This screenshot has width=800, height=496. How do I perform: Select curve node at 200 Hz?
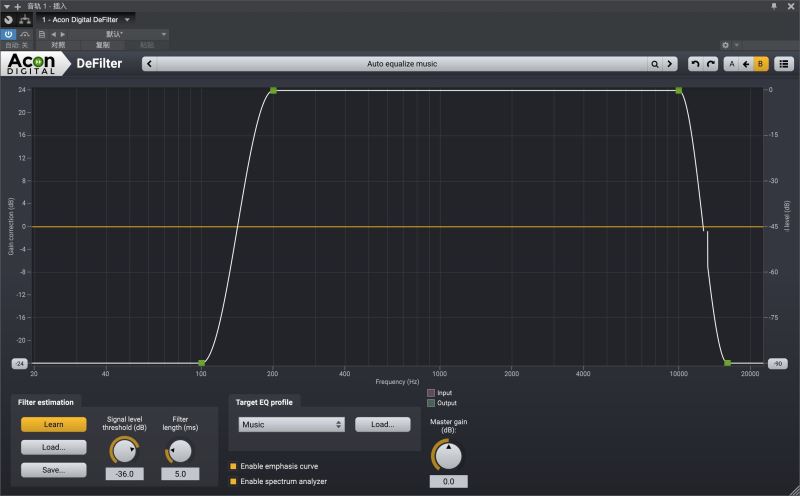tap(273, 90)
